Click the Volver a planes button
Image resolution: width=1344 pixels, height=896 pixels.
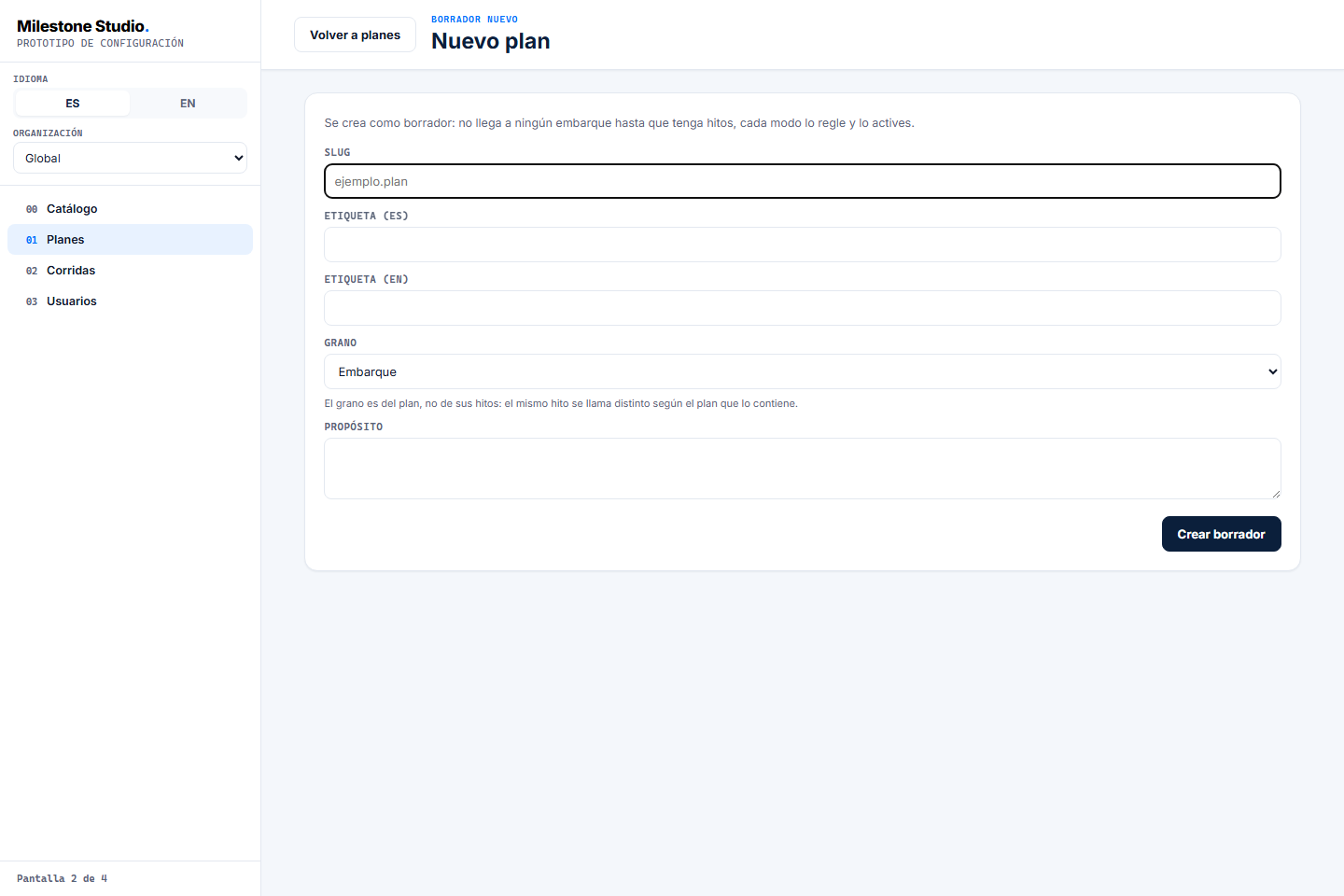point(355,35)
